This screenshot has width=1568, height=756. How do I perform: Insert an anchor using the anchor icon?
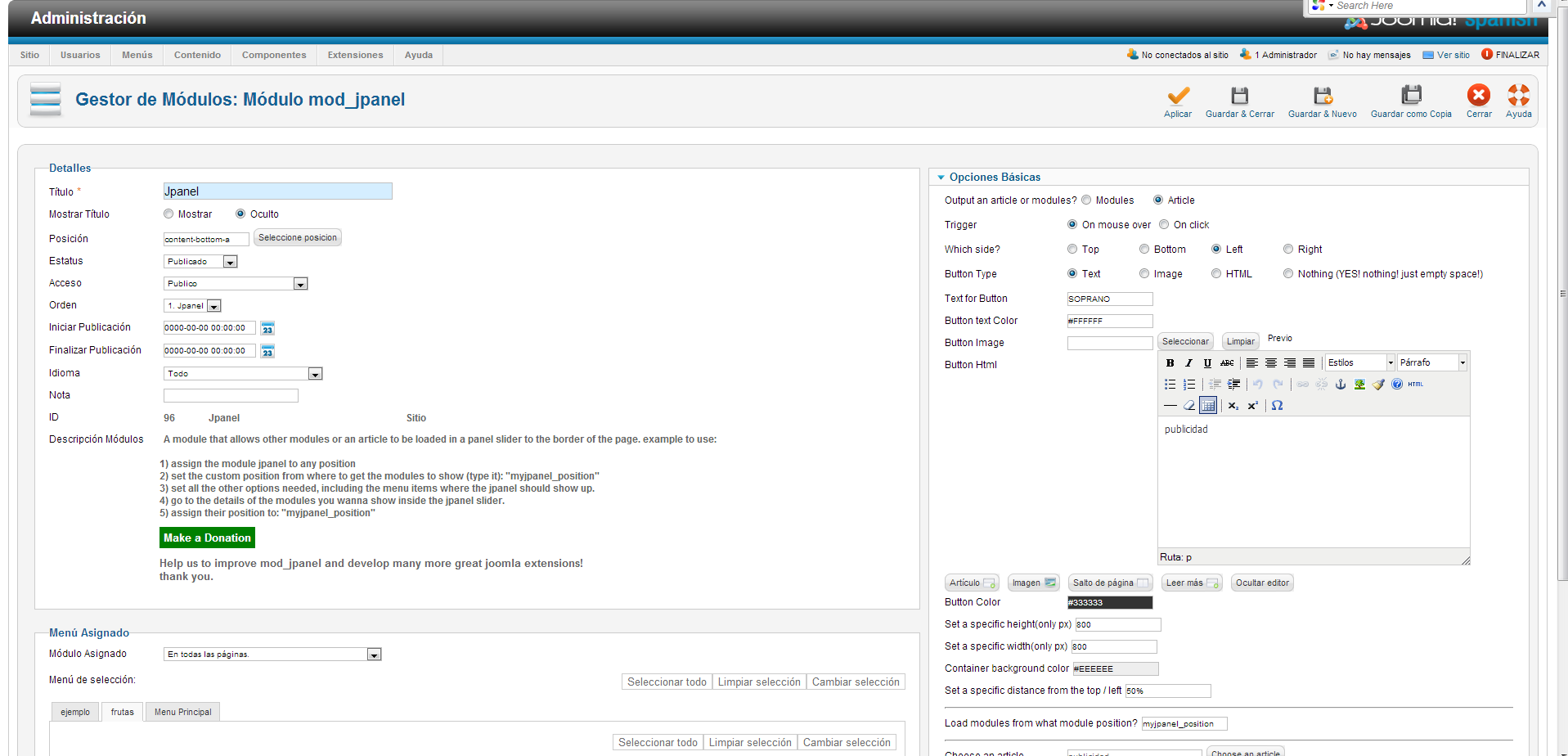(1340, 385)
